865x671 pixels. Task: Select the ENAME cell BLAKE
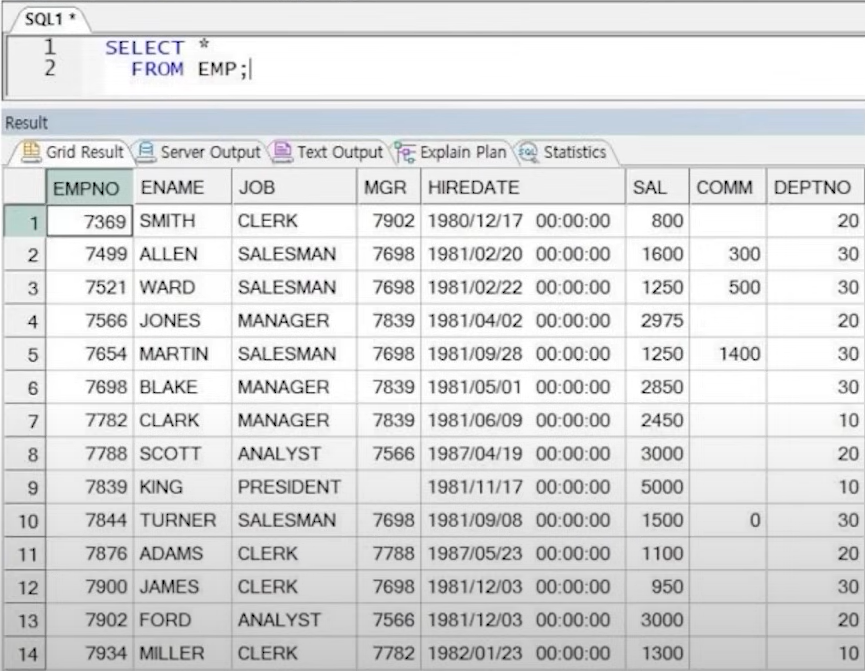coord(183,387)
